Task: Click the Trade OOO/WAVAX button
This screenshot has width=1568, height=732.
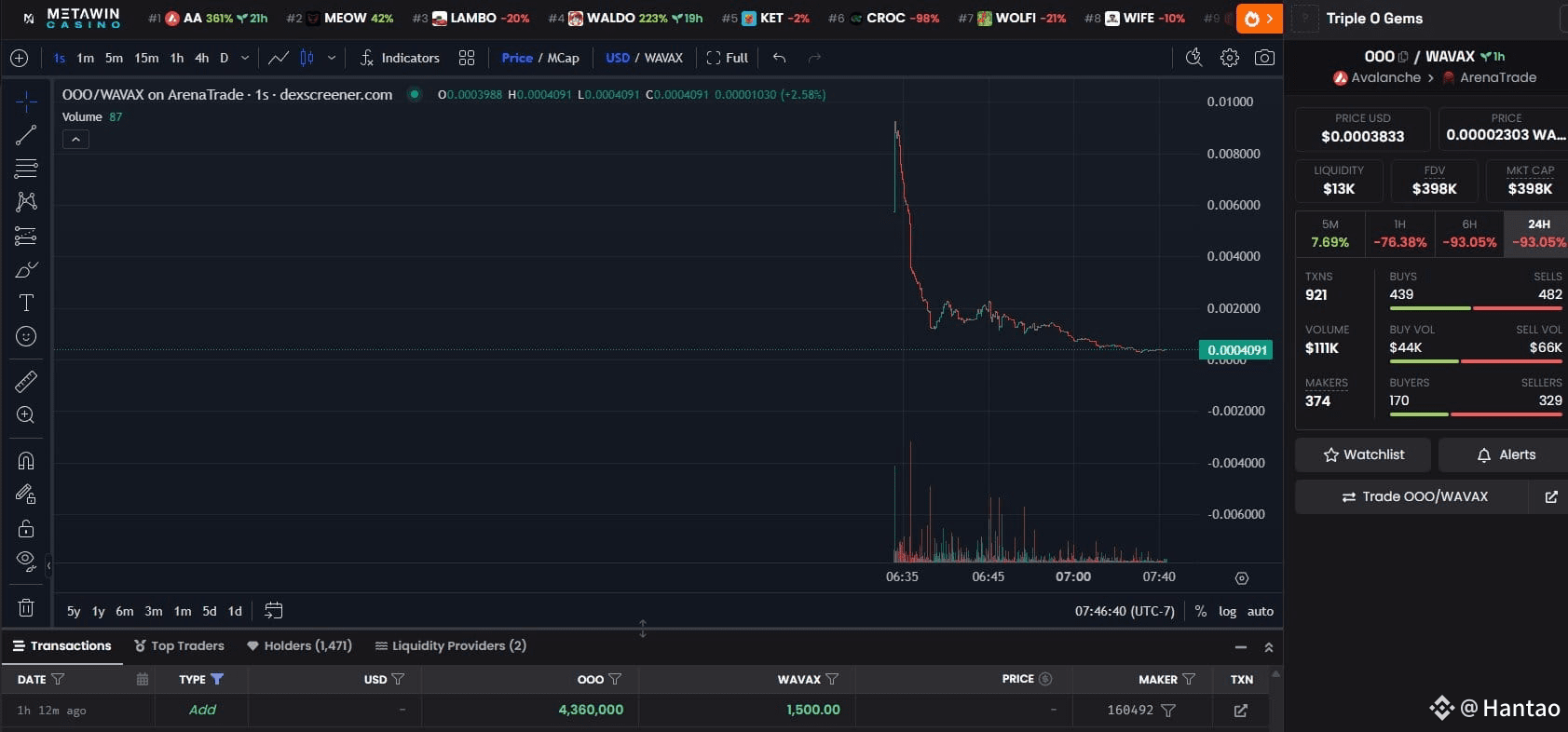Action: pos(1412,496)
